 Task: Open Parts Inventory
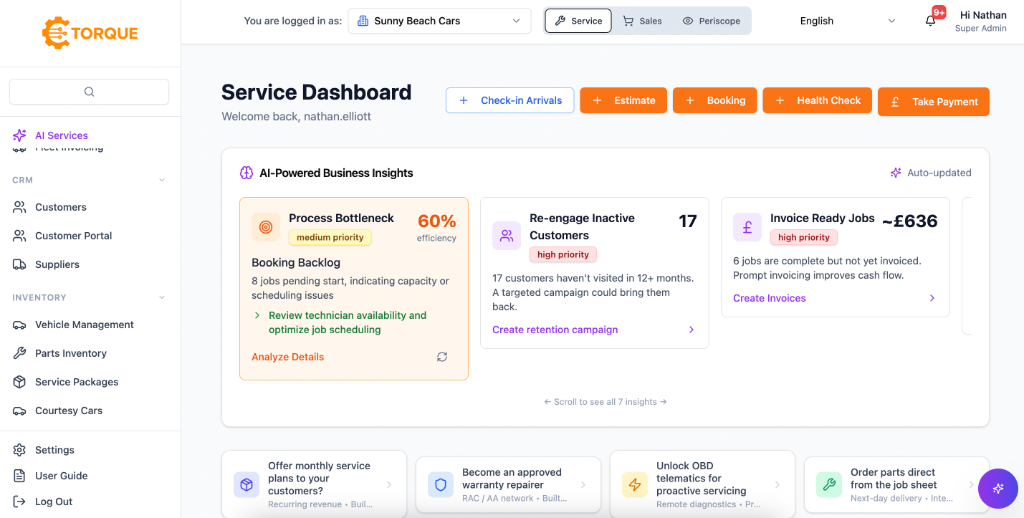pyautogui.click(x=71, y=353)
